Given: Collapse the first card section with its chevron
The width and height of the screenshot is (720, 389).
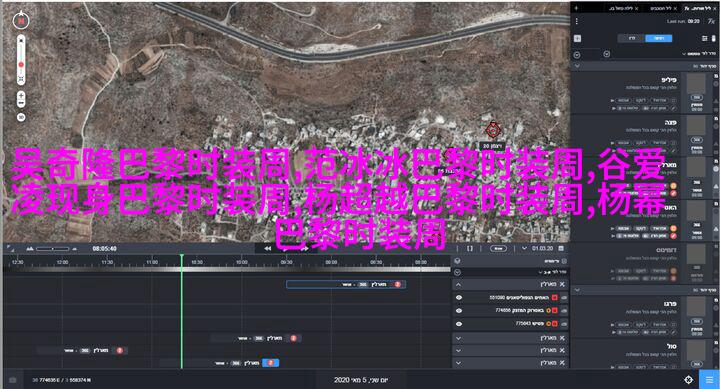Looking at the screenshot, I should [577, 67].
